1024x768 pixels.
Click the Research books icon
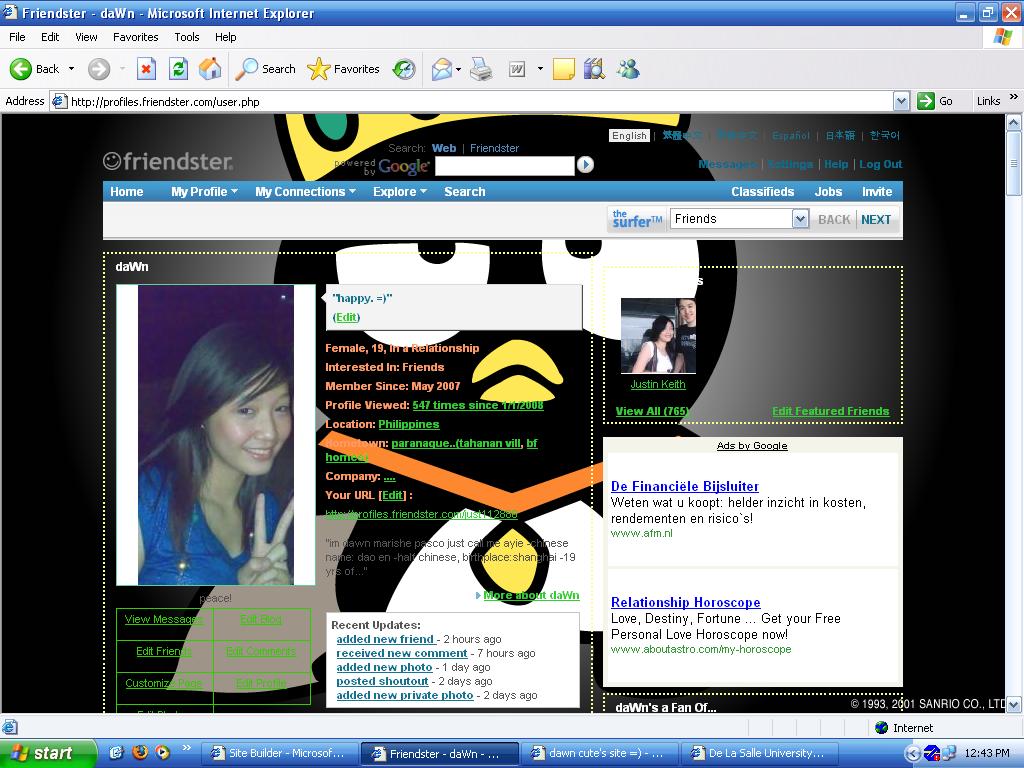[594, 69]
